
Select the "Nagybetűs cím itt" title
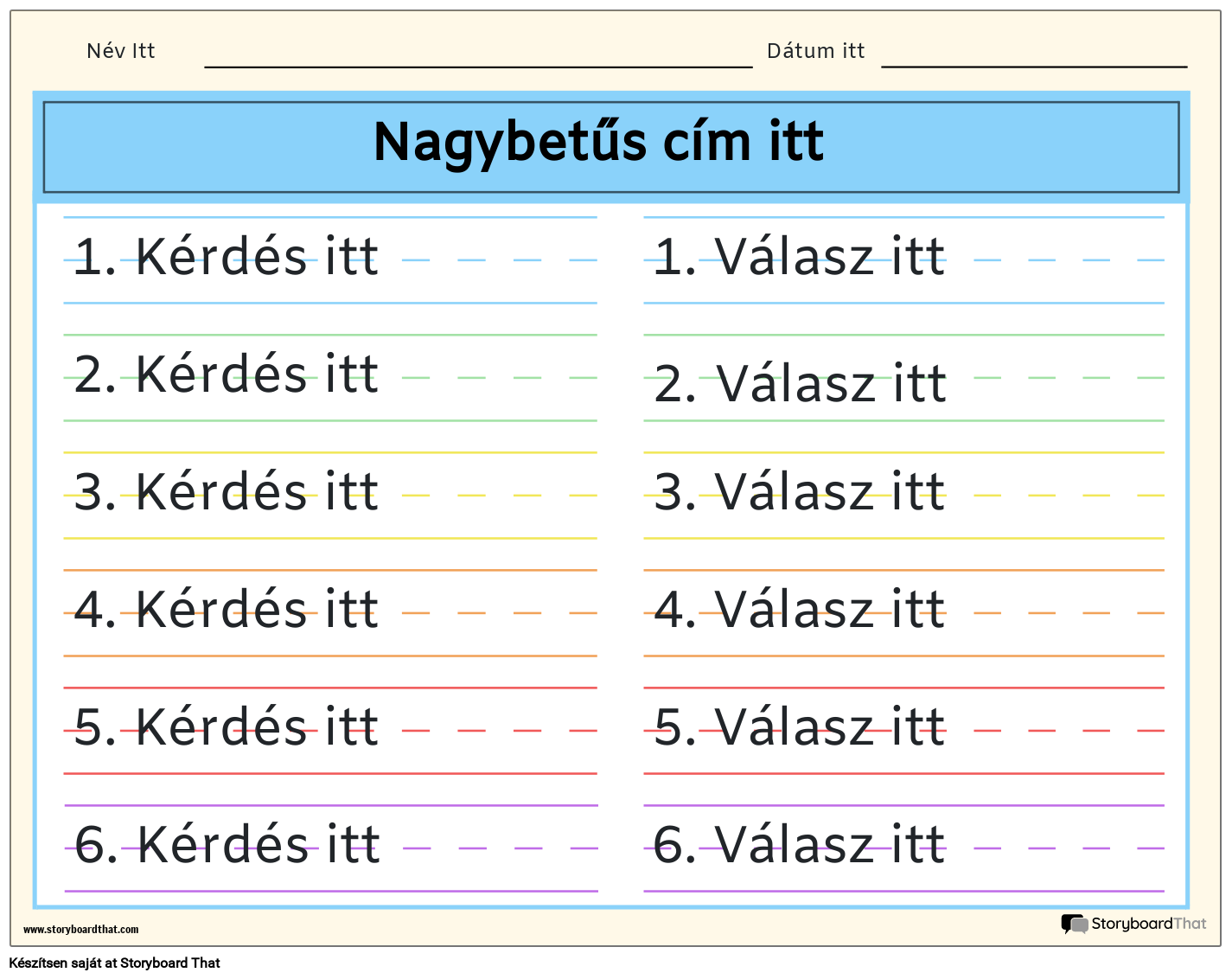(598, 143)
